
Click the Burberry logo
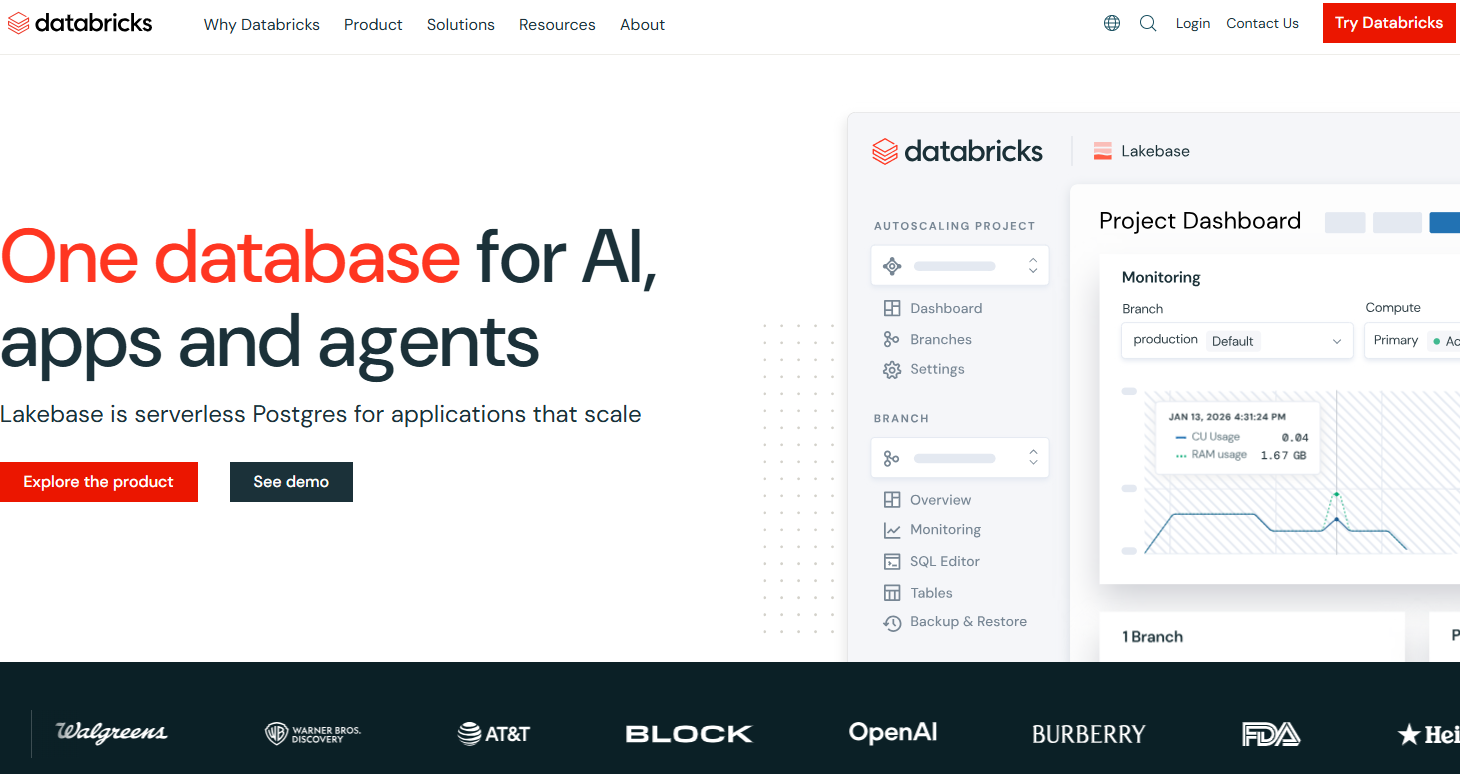(1088, 735)
